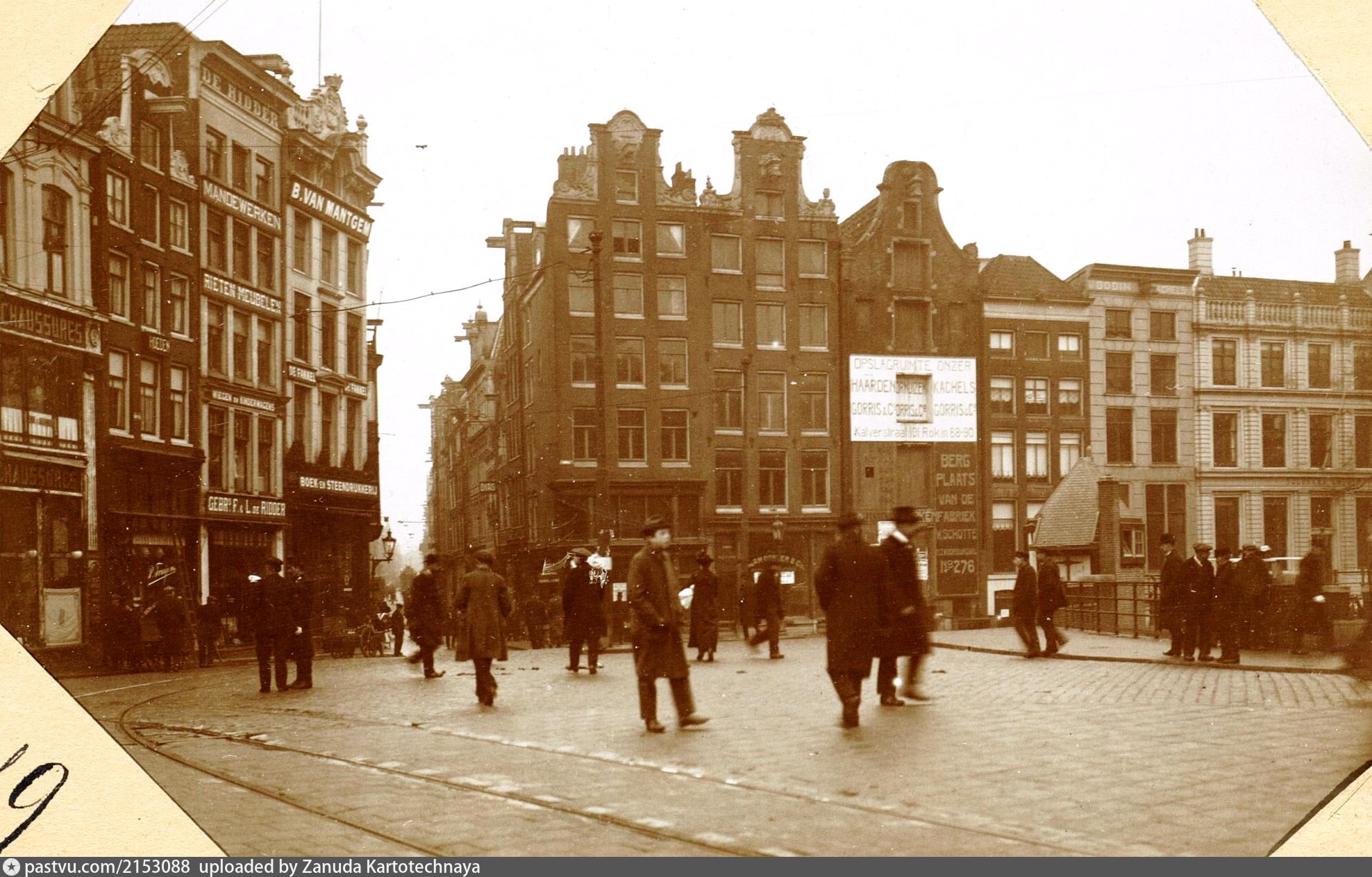Open the pastvu.com/2153088 link

coord(107,867)
